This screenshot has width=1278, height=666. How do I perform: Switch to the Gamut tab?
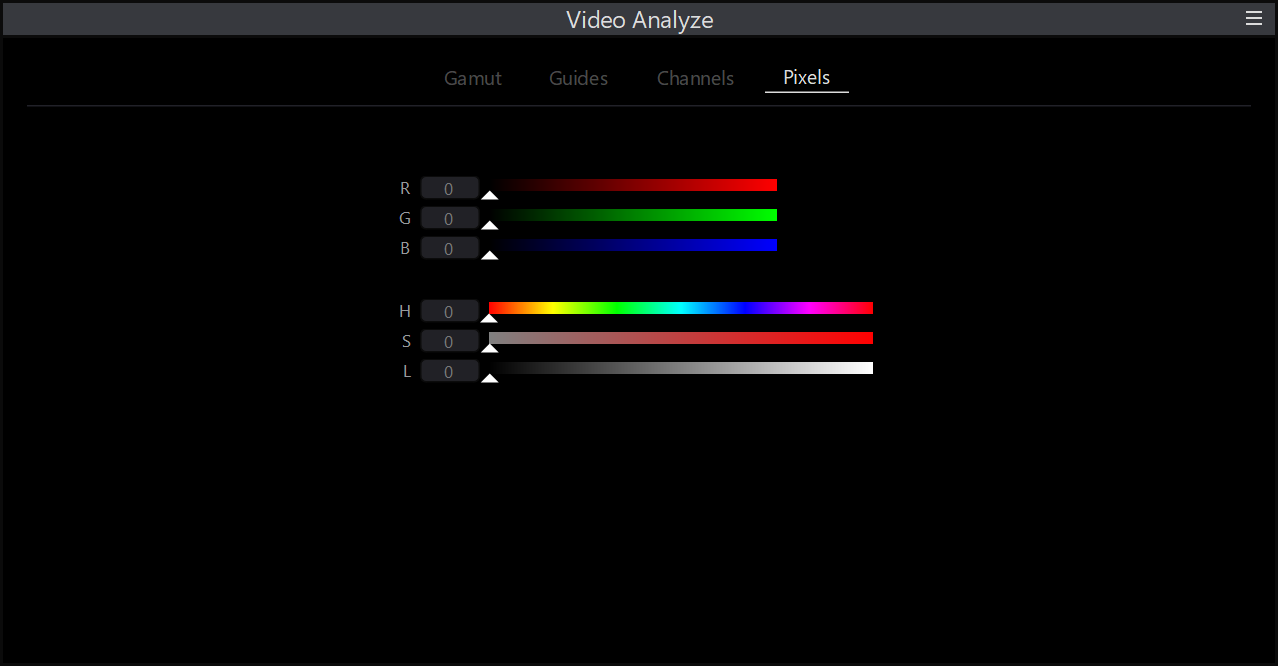[x=473, y=78]
